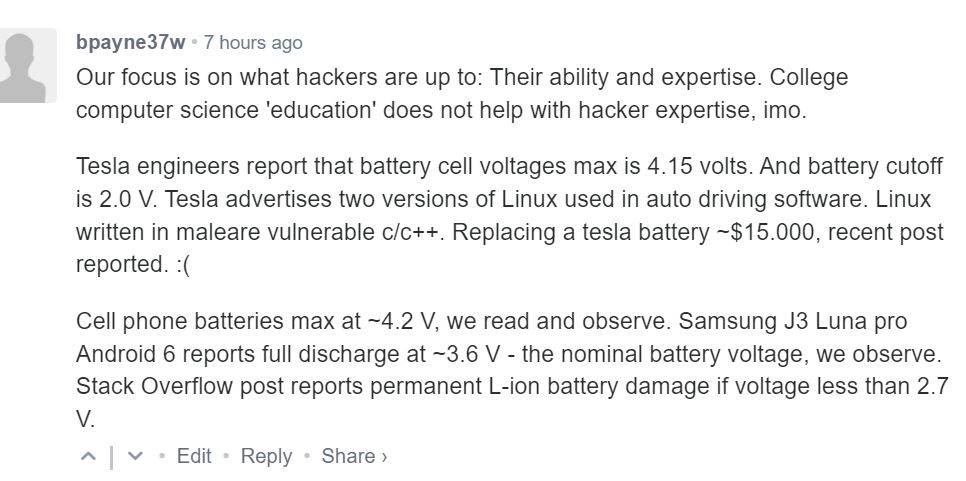Click the quoted word 'education'
The height and width of the screenshot is (481, 966).
coord(319,111)
